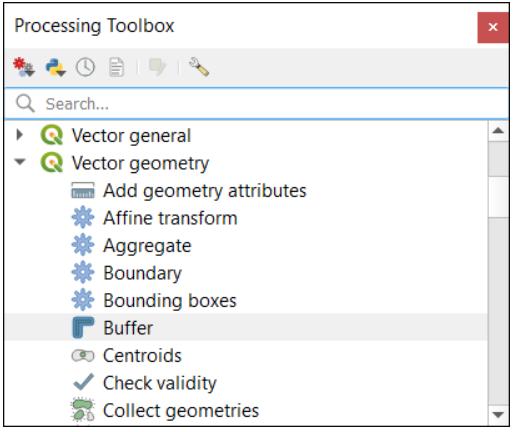Open toolbox Options wrench icon
The image size is (513, 432).
tap(199, 67)
